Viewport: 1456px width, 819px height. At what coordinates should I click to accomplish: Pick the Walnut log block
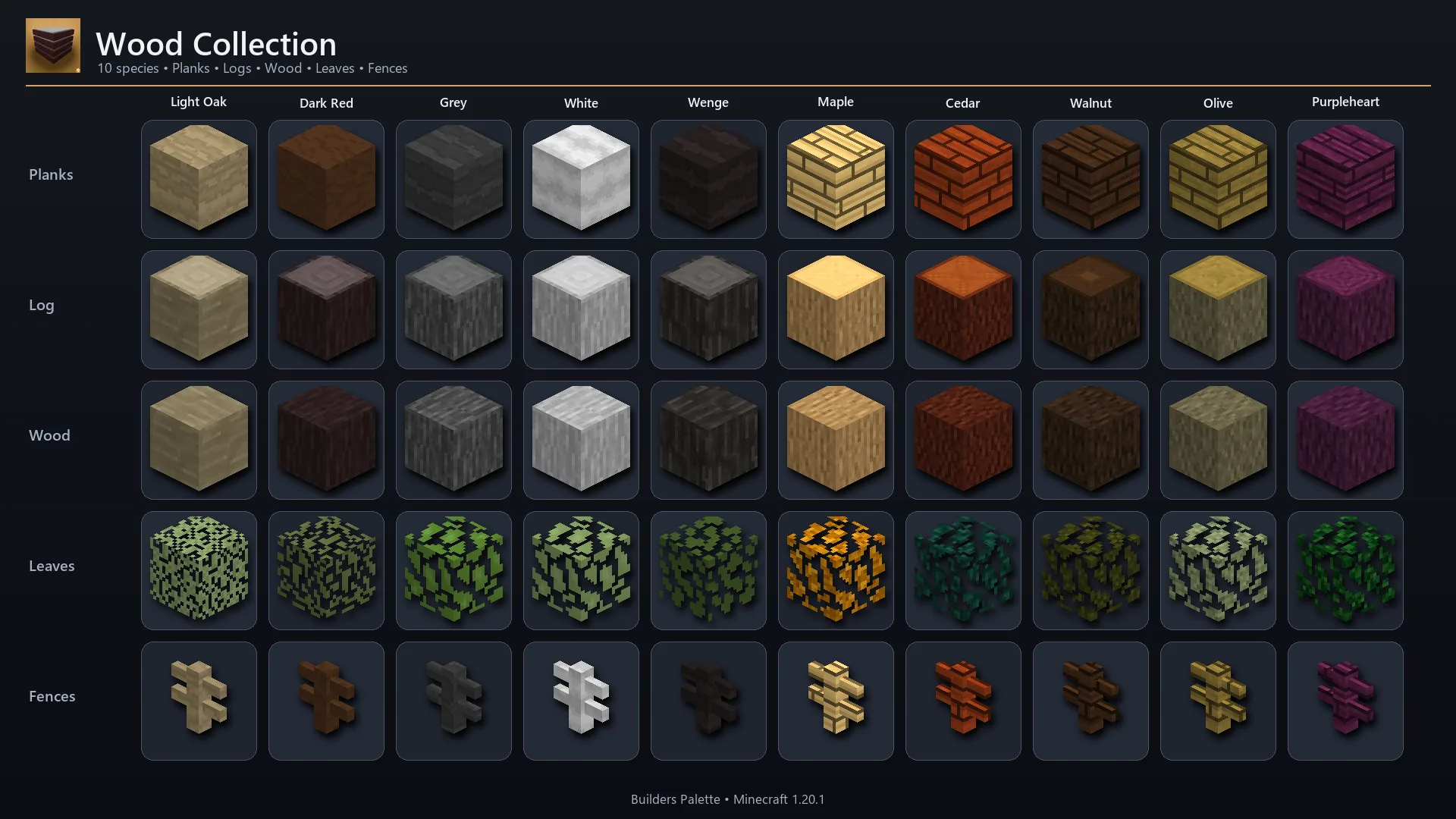click(x=1090, y=309)
